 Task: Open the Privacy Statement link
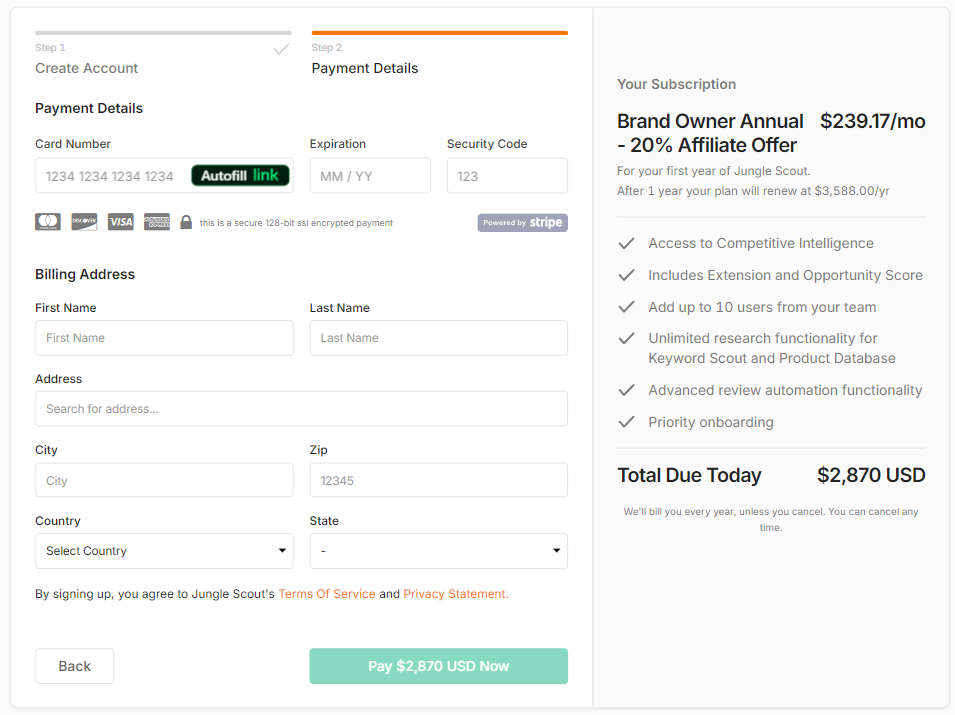pyautogui.click(x=456, y=594)
